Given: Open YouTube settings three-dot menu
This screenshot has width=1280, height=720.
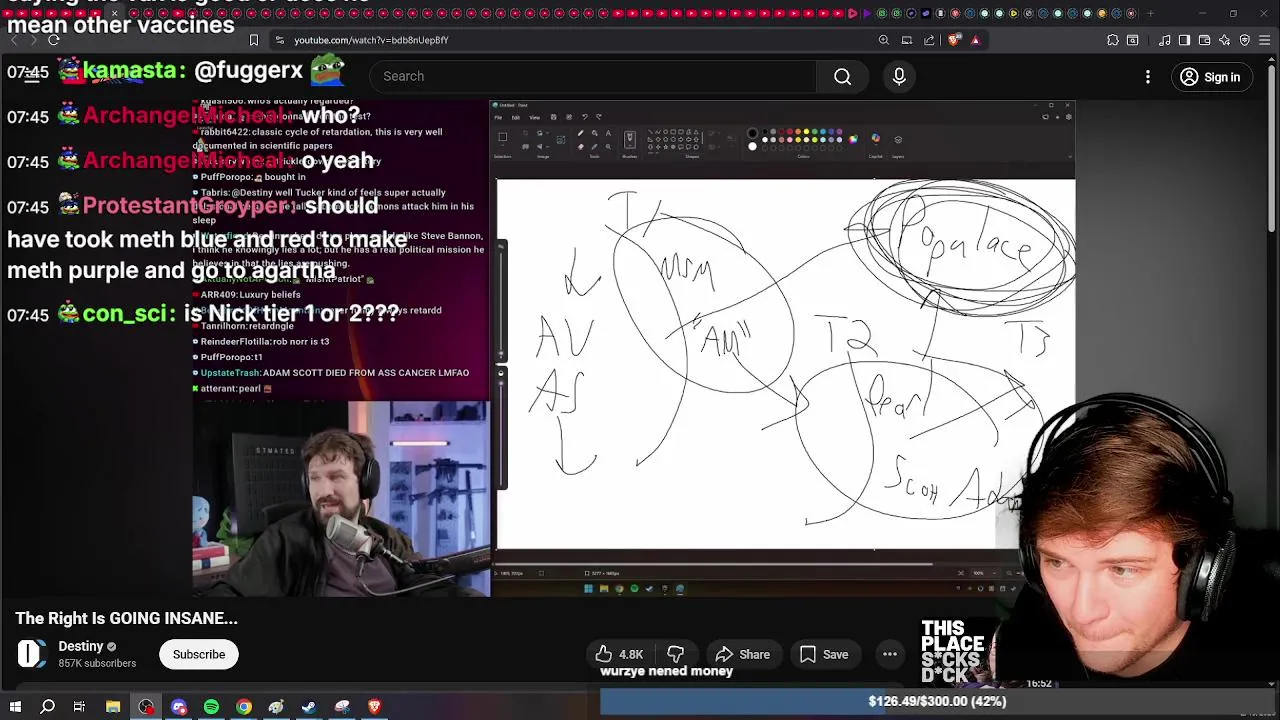Looking at the screenshot, I should pos(1147,77).
